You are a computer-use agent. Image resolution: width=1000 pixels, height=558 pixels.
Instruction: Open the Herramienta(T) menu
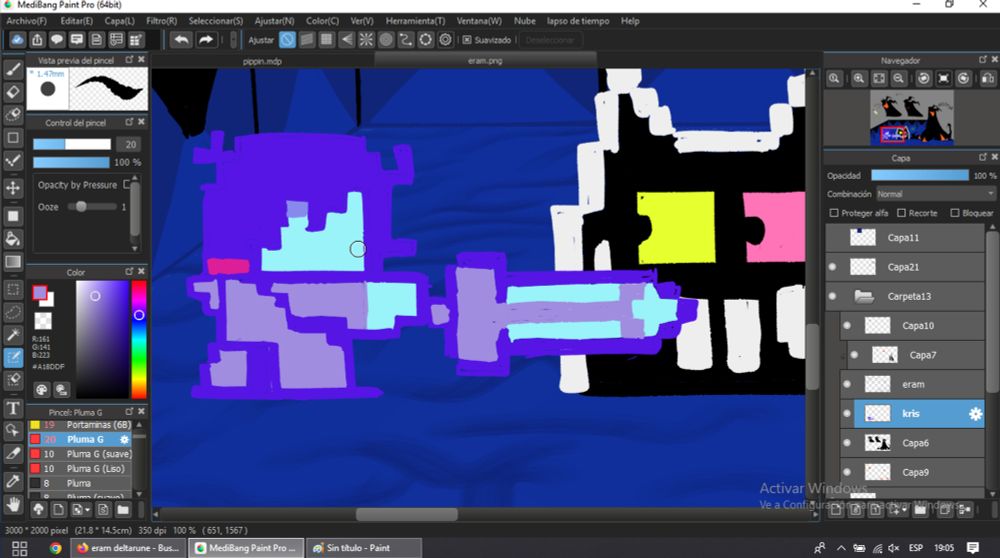coord(415,21)
